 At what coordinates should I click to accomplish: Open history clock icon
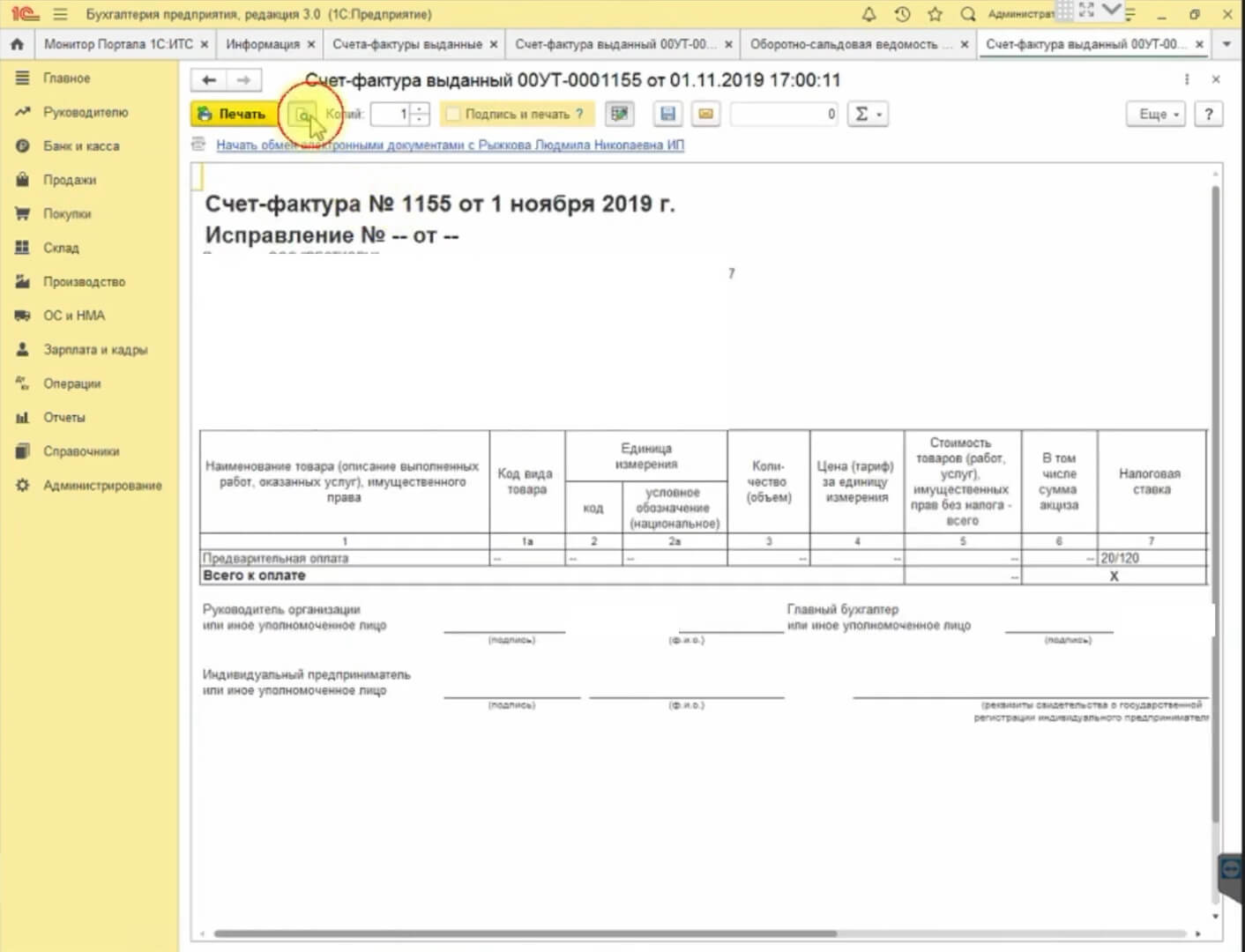(x=902, y=14)
